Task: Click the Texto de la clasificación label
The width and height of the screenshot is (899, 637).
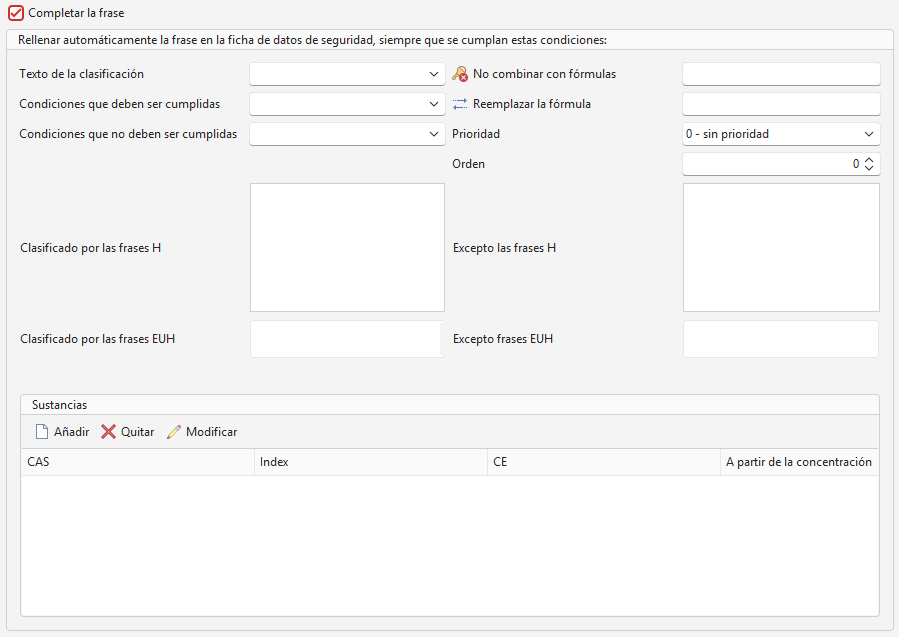Action: tap(81, 74)
